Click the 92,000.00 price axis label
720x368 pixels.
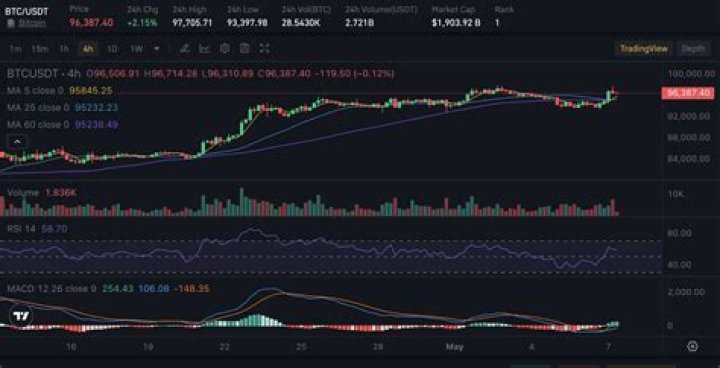[688, 116]
